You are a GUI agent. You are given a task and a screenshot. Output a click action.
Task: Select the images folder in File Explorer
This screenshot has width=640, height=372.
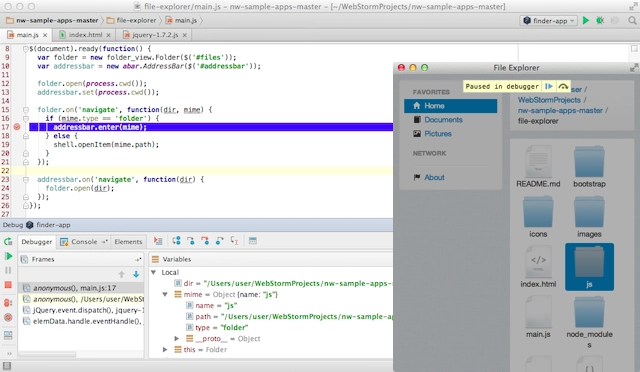pyautogui.click(x=589, y=212)
